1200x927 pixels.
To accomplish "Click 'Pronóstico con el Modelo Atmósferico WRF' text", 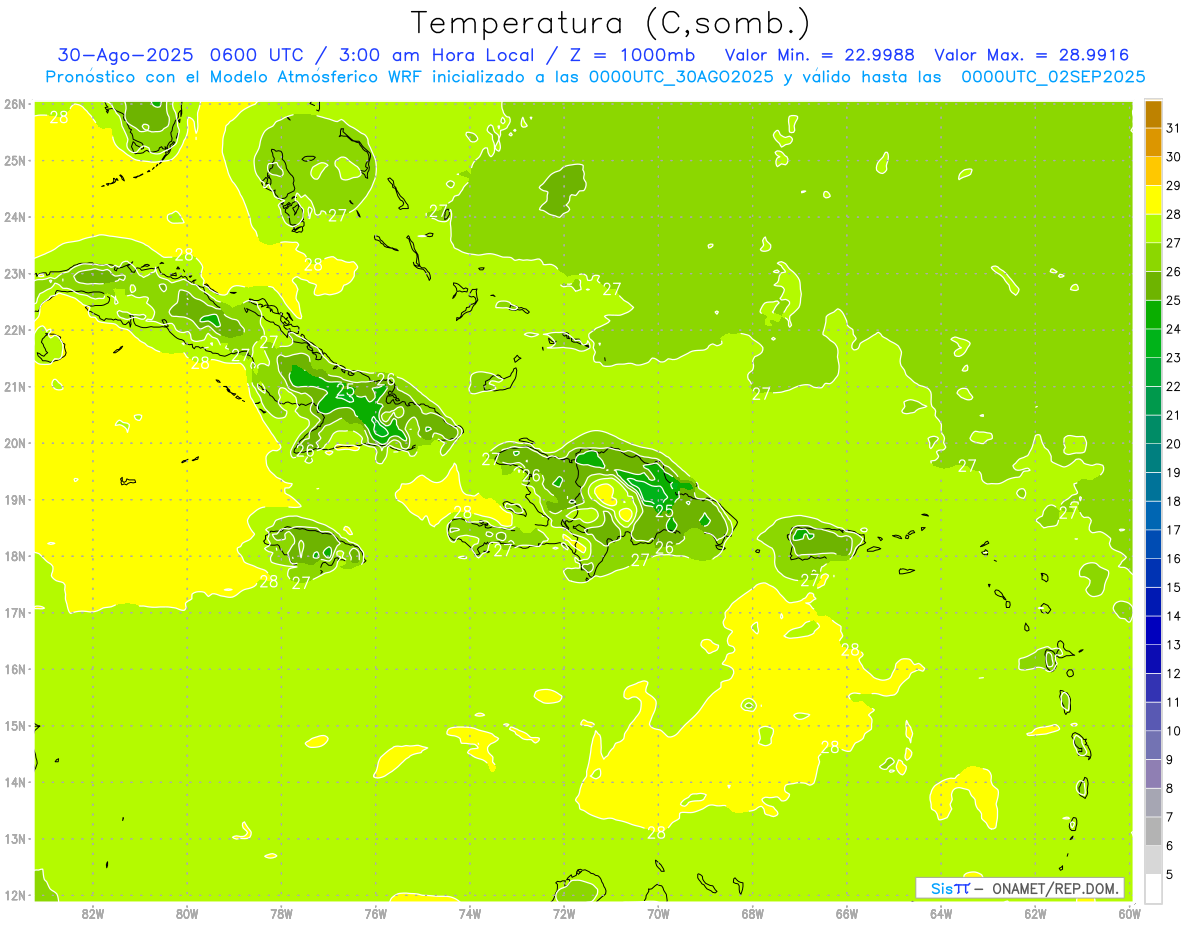I will [x=234, y=77].
